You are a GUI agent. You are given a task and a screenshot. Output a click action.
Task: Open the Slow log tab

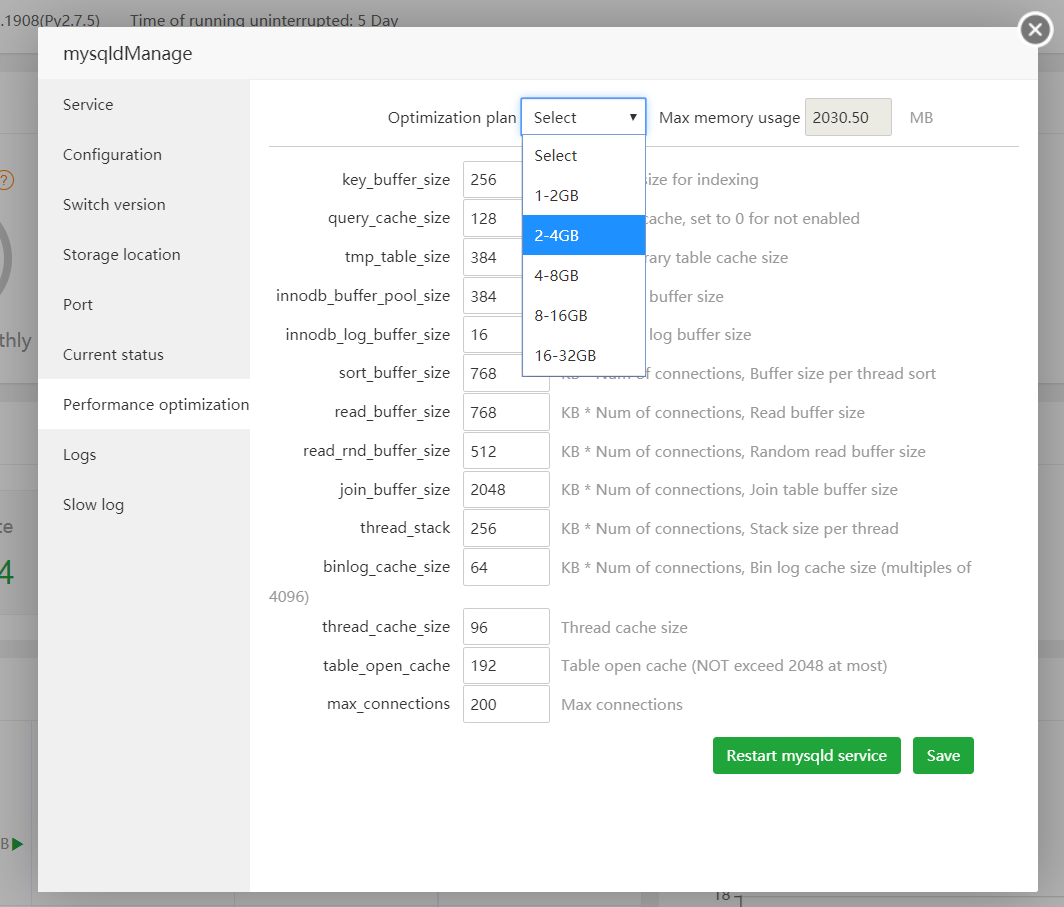pos(93,505)
